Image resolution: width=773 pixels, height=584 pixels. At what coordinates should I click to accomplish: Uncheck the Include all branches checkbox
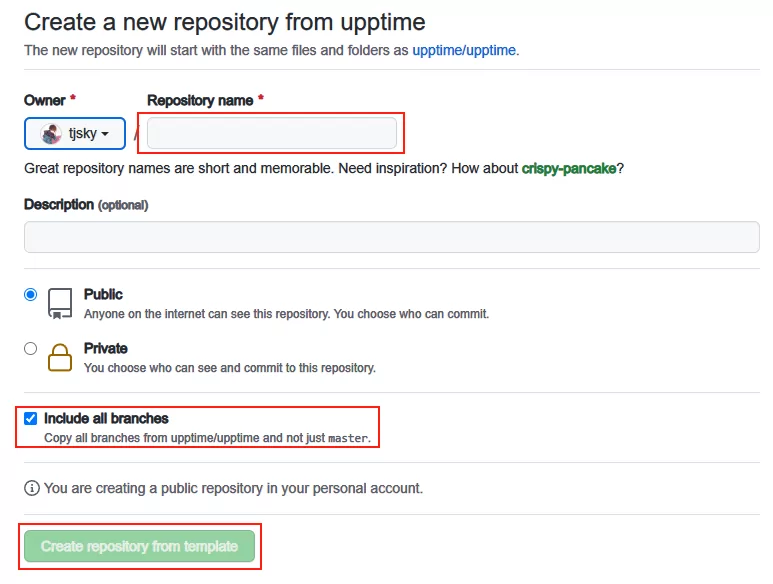[31, 418]
